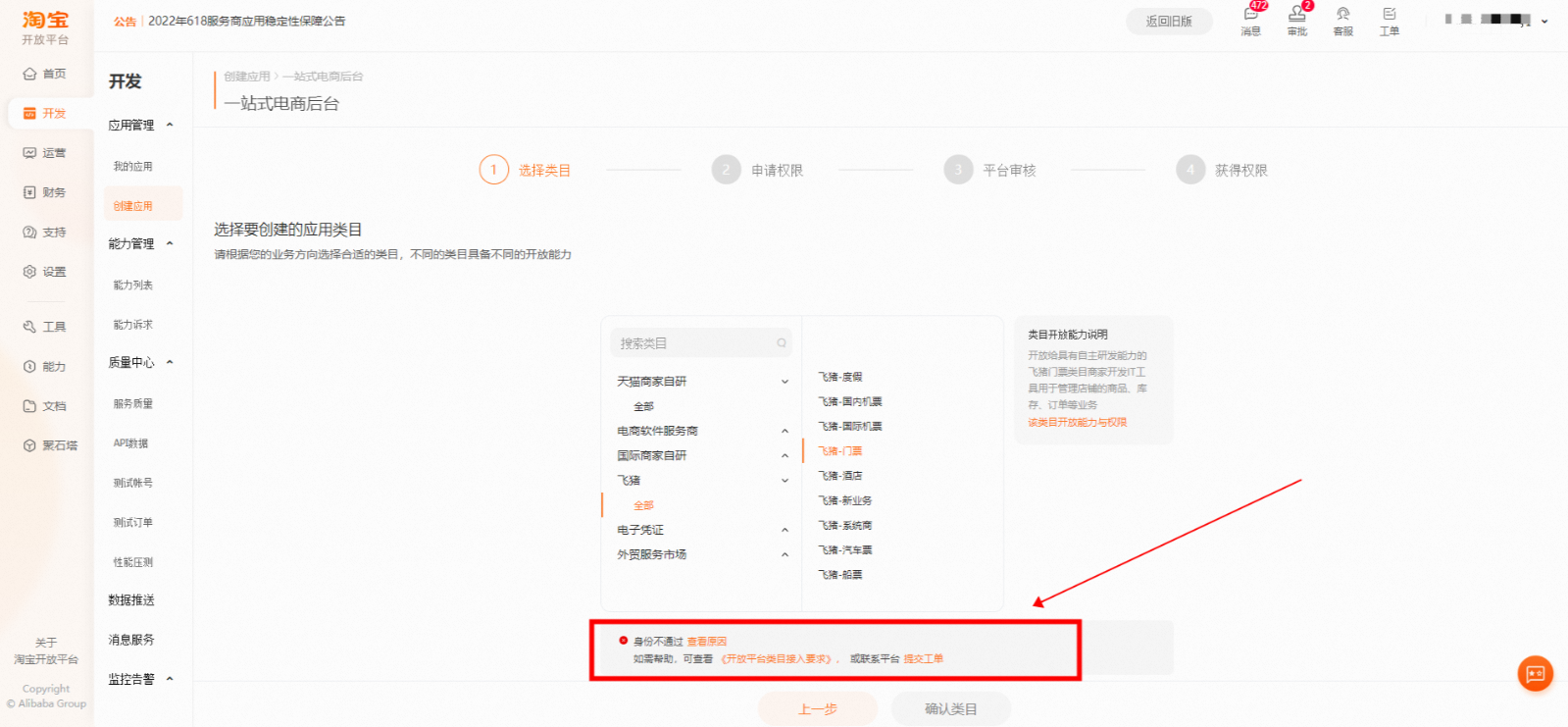
Task: Choose the 飞猪-国内机票 category
Action: pyautogui.click(x=850, y=401)
